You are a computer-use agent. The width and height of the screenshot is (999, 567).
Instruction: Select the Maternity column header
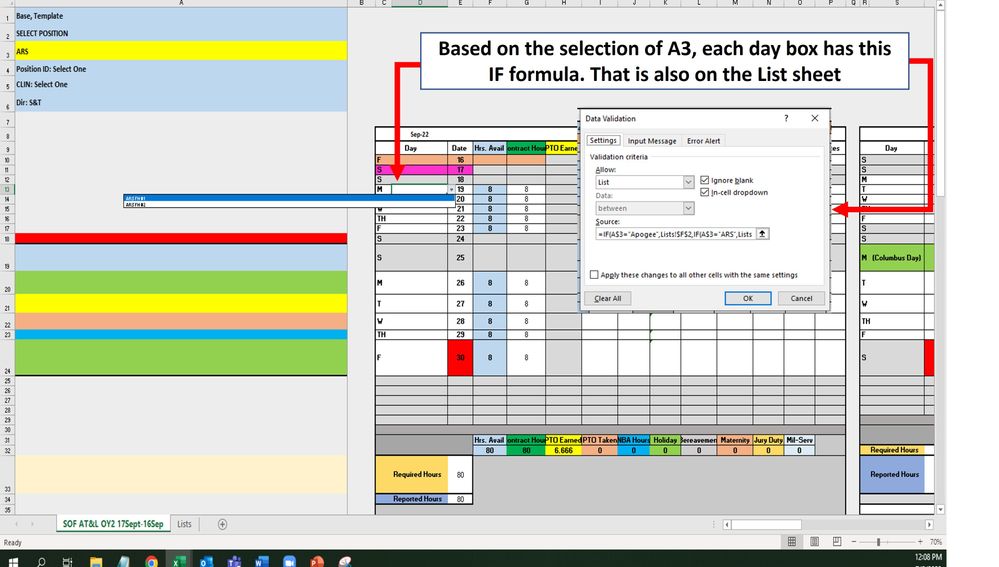[735, 440]
